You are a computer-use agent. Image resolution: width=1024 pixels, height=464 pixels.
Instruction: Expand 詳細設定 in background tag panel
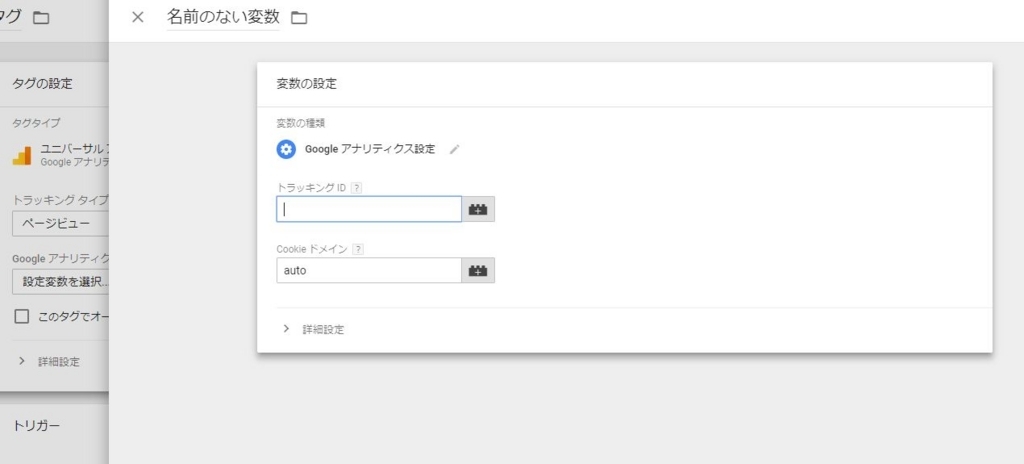[x=49, y=361]
